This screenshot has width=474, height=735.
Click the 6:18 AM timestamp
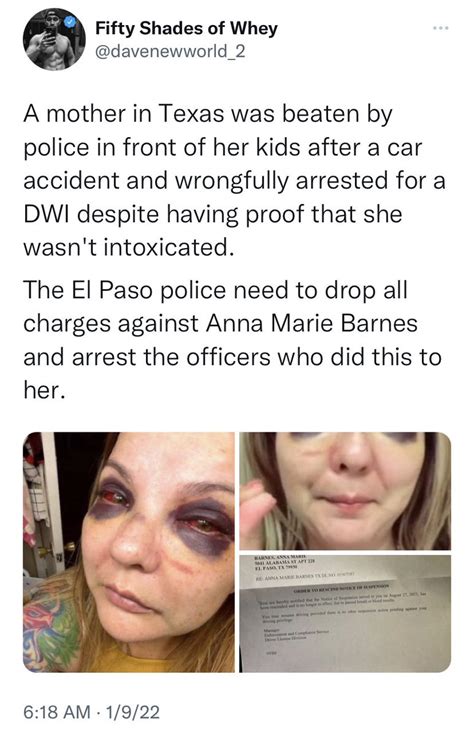pyautogui.click(x=56, y=712)
